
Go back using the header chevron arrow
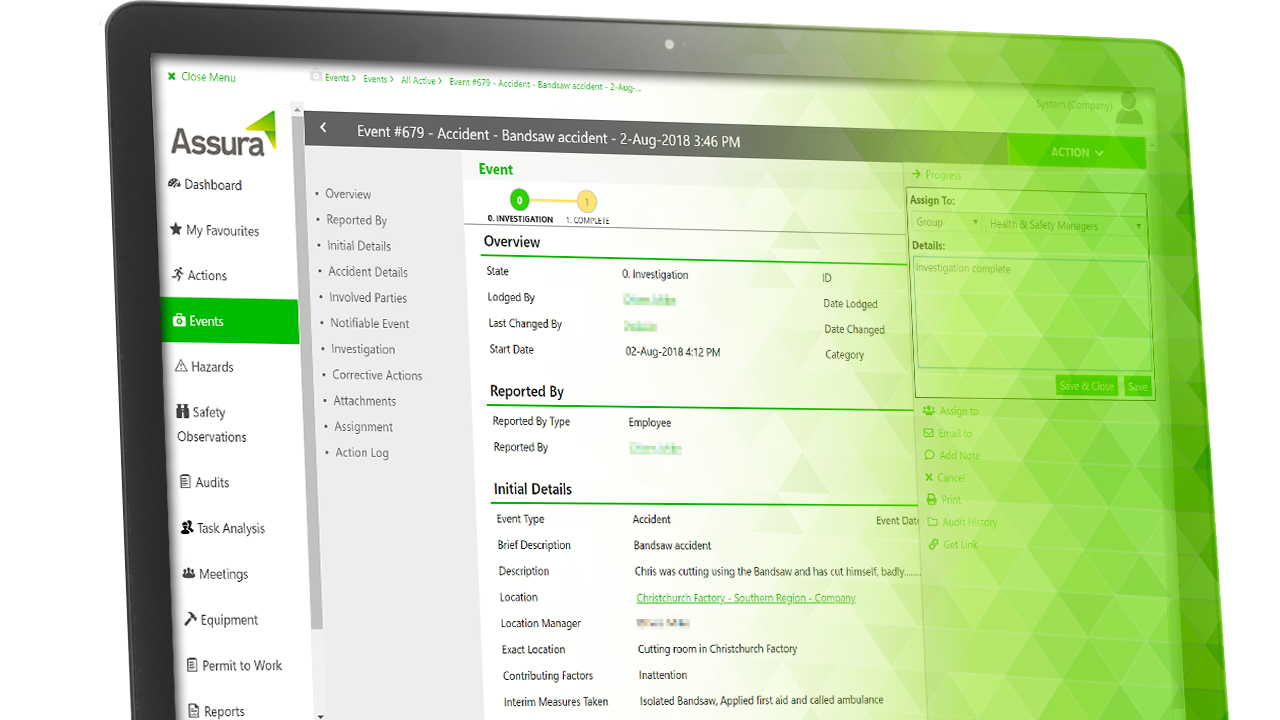pyautogui.click(x=323, y=128)
